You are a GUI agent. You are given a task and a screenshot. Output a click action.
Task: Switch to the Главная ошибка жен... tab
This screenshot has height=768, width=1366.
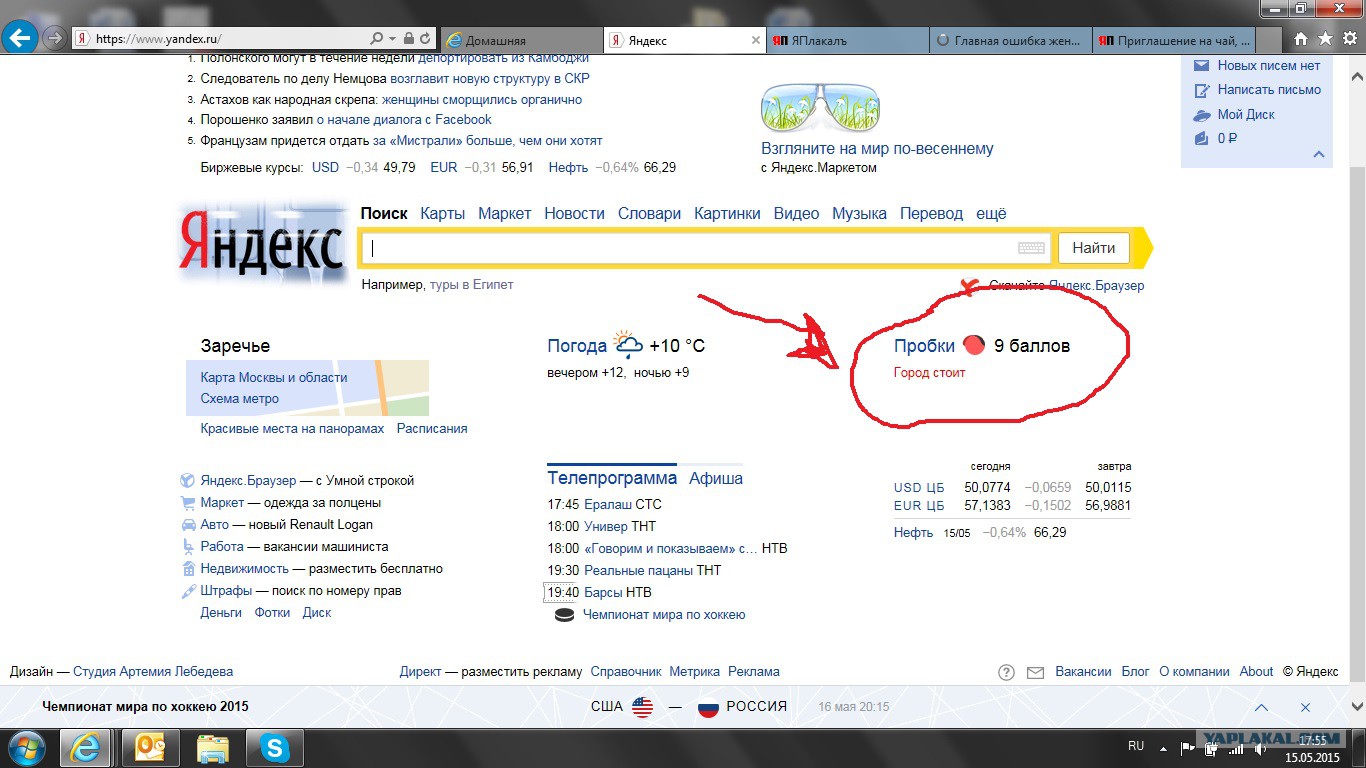[1010, 41]
